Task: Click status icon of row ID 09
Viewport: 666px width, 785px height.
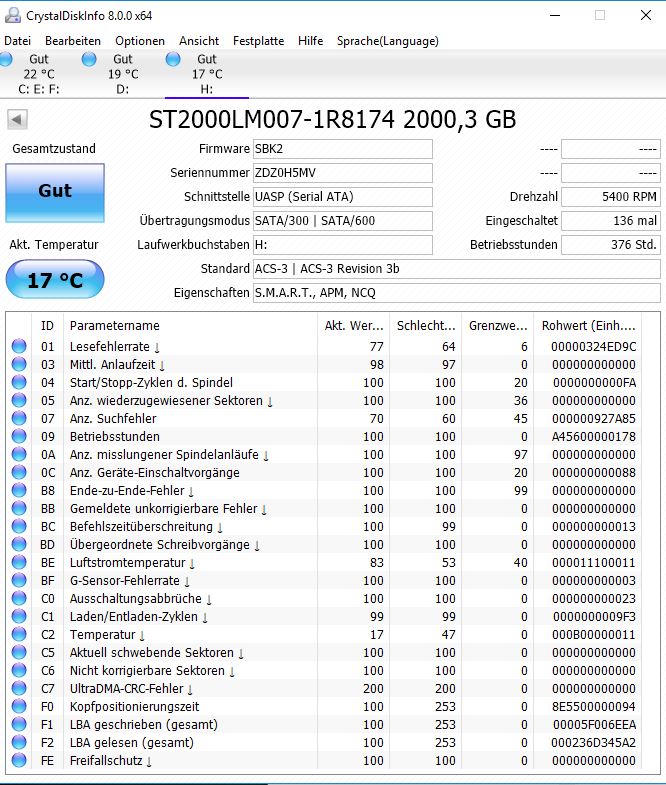Action: [19, 436]
